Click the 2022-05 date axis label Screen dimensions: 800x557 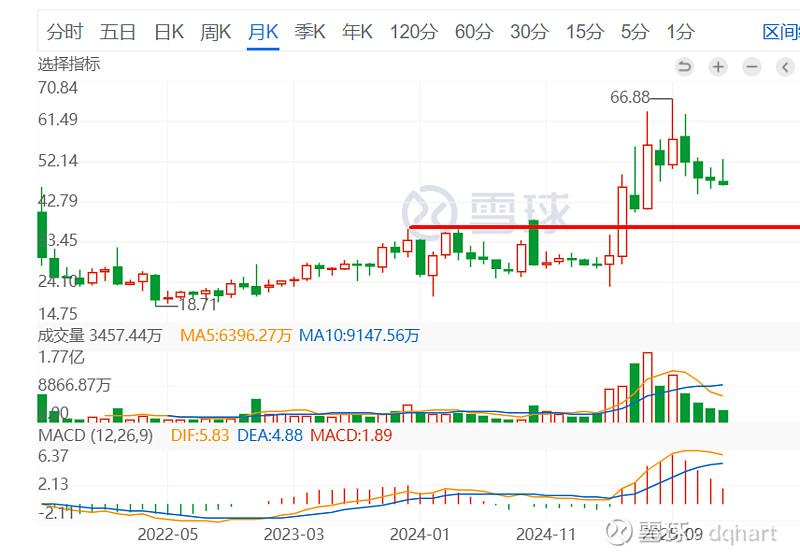[x=167, y=535]
